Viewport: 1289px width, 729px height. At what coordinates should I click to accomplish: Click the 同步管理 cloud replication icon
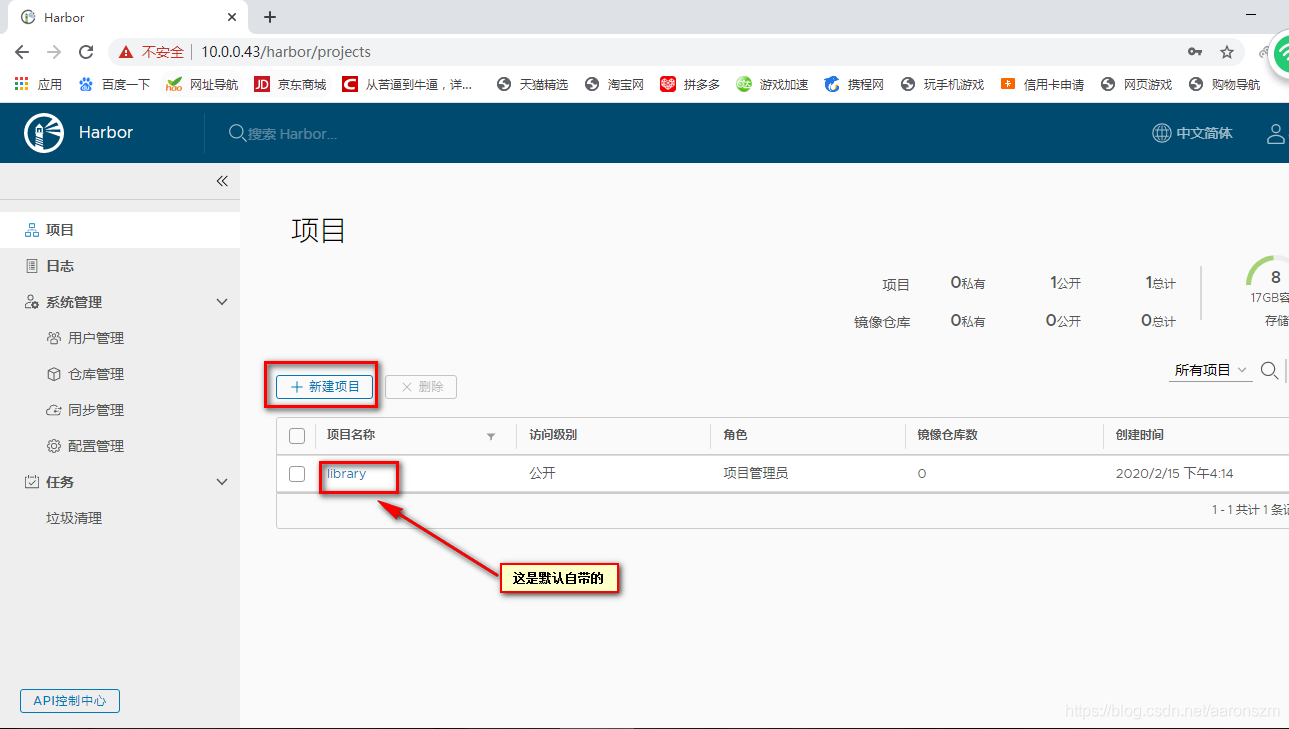tap(54, 410)
